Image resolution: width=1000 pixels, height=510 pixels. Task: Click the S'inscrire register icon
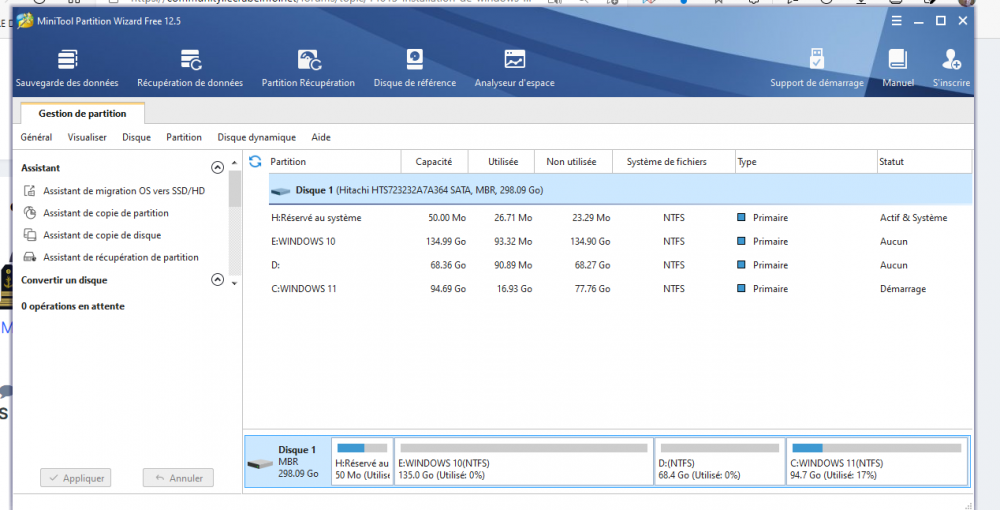click(950, 68)
